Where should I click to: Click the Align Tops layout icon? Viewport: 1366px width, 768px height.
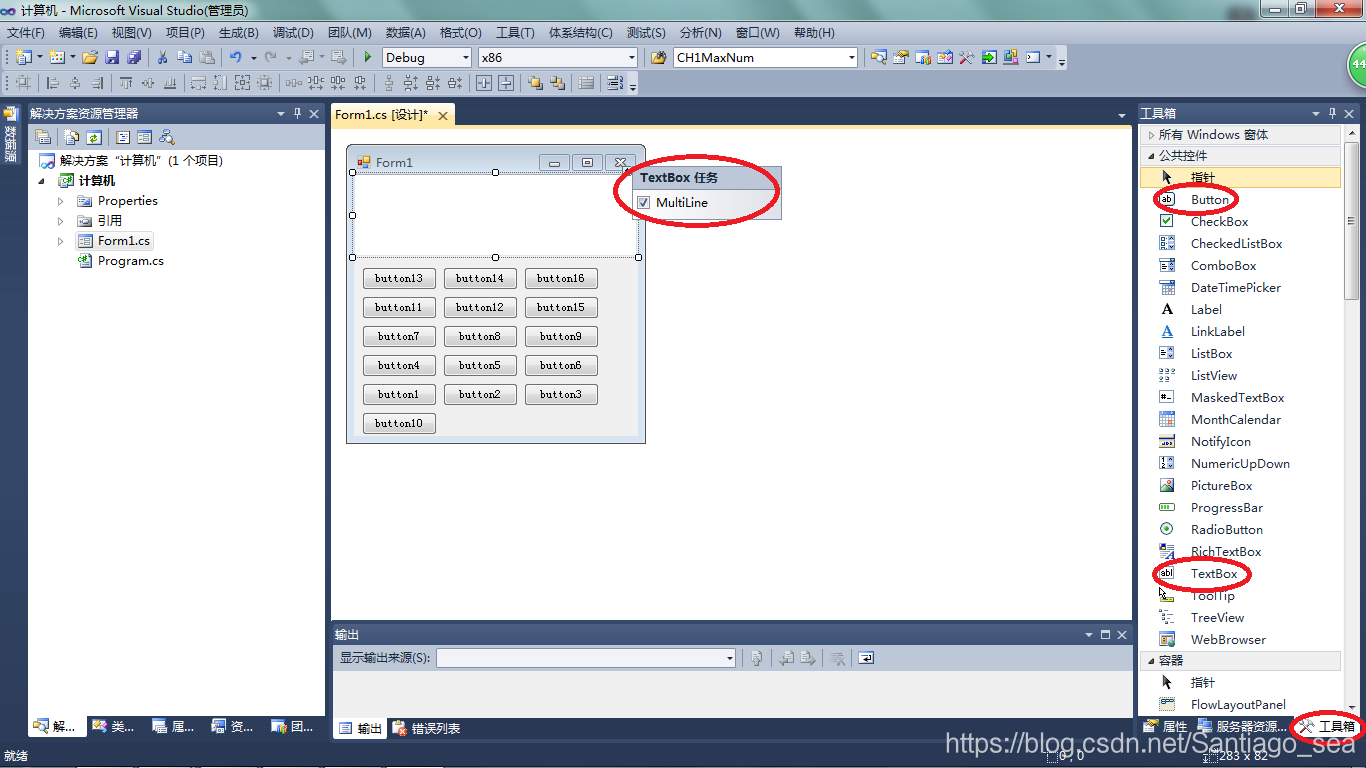125,83
